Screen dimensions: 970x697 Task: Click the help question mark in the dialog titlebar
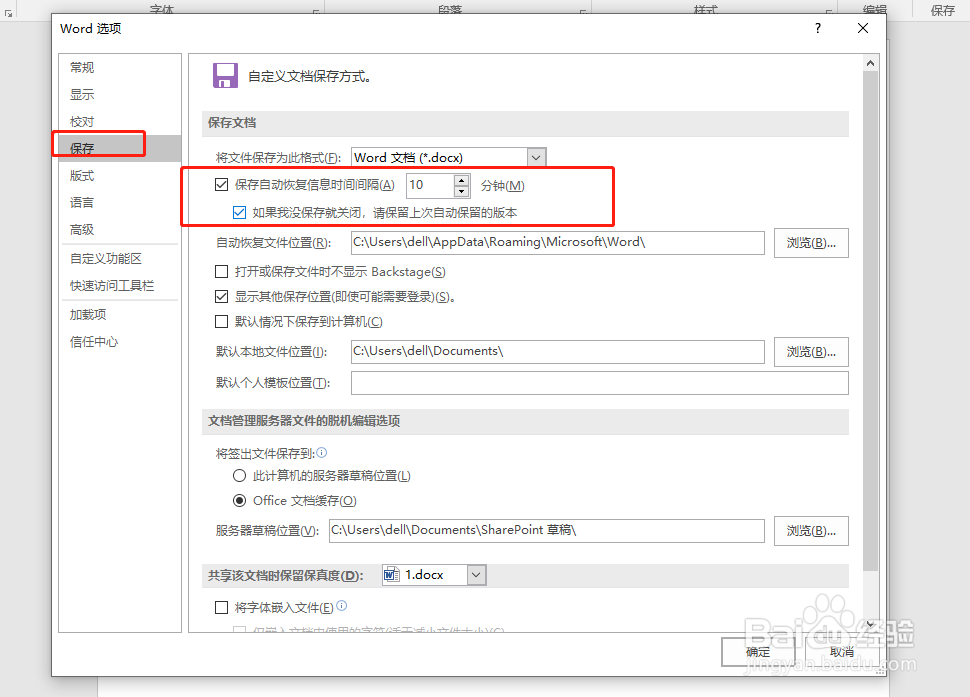tap(817, 28)
